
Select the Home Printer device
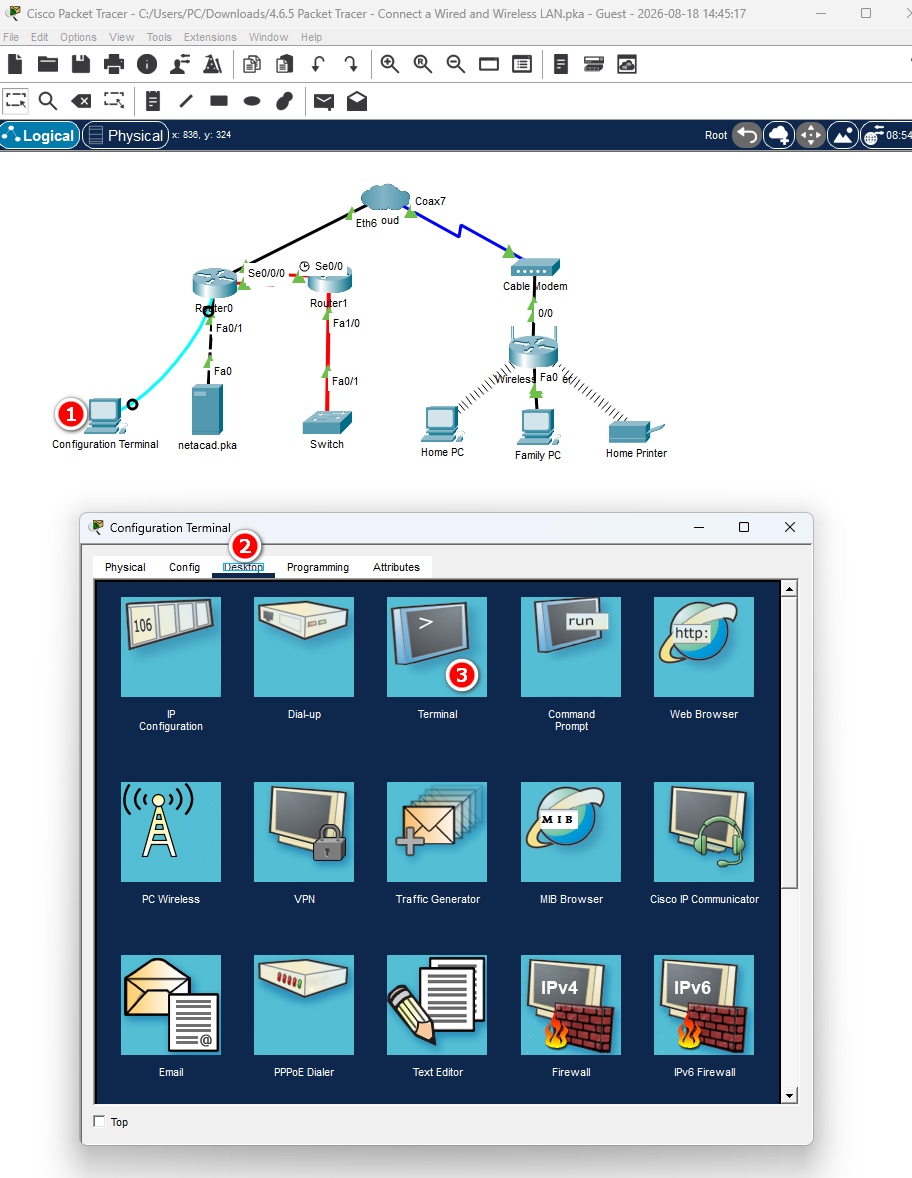point(636,432)
